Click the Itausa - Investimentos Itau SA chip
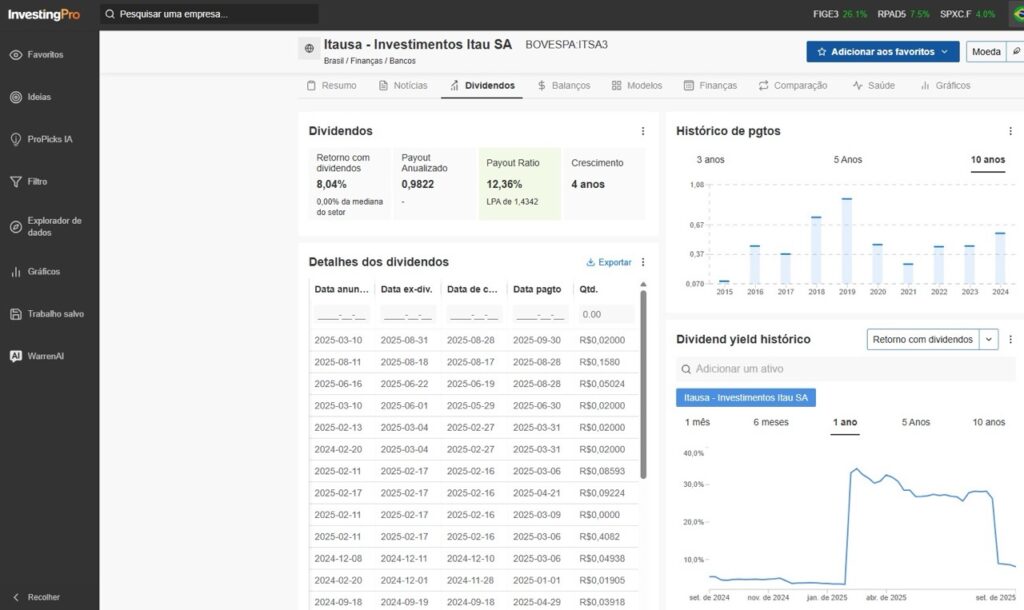 point(746,398)
